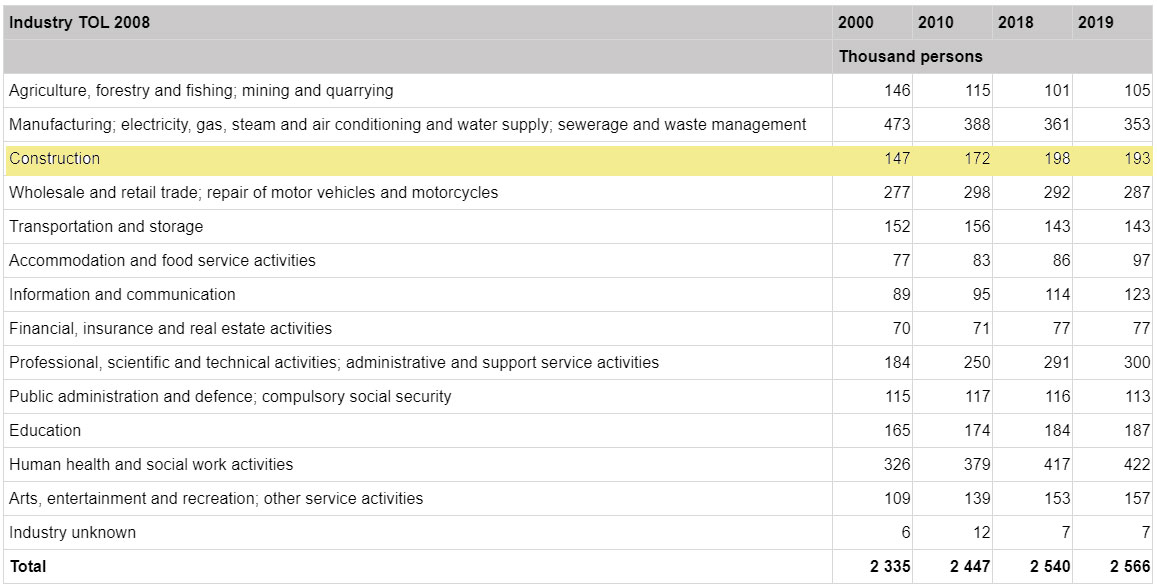Click the Industry unknown row label

pyautogui.click(x=70, y=532)
